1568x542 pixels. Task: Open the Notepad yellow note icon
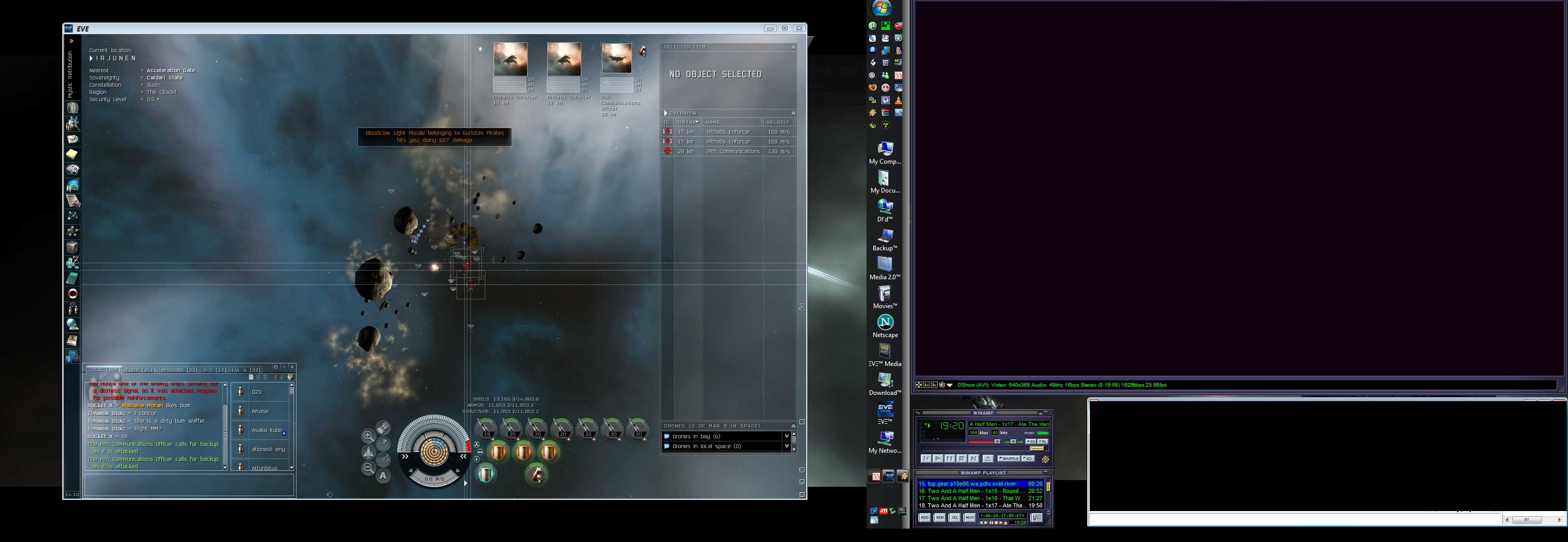(x=72, y=154)
